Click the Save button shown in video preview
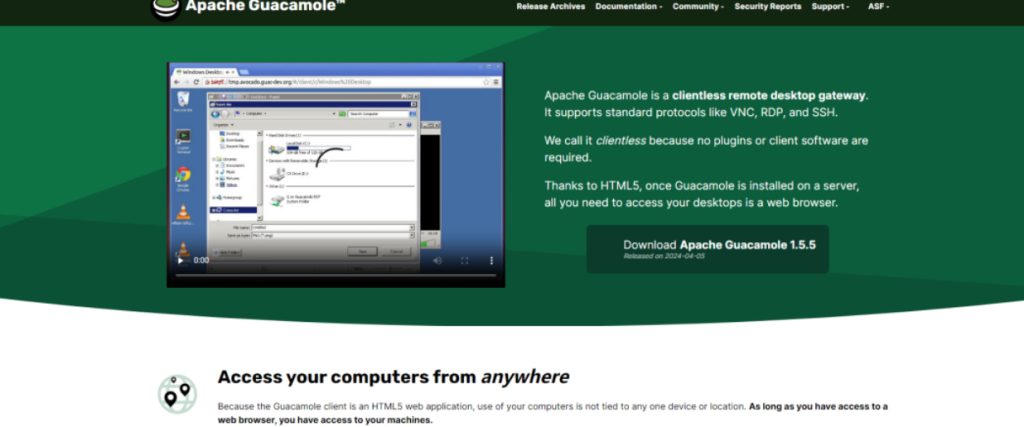This screenshot has height=427, width=1024. pyautogui.click(x=363, y=251)
